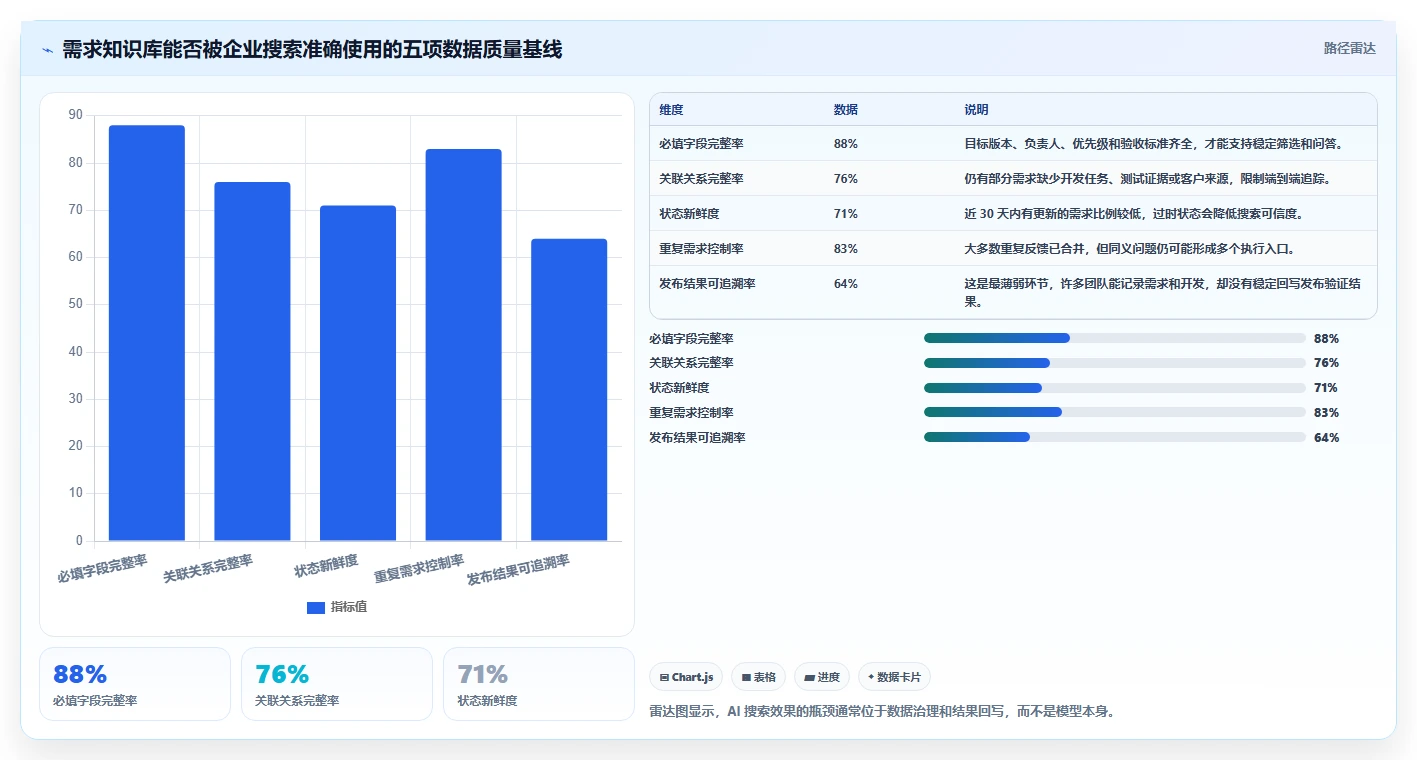Click the 指标值 legend label text
This screenshot has width=1417, height=760.
point(349,607)
